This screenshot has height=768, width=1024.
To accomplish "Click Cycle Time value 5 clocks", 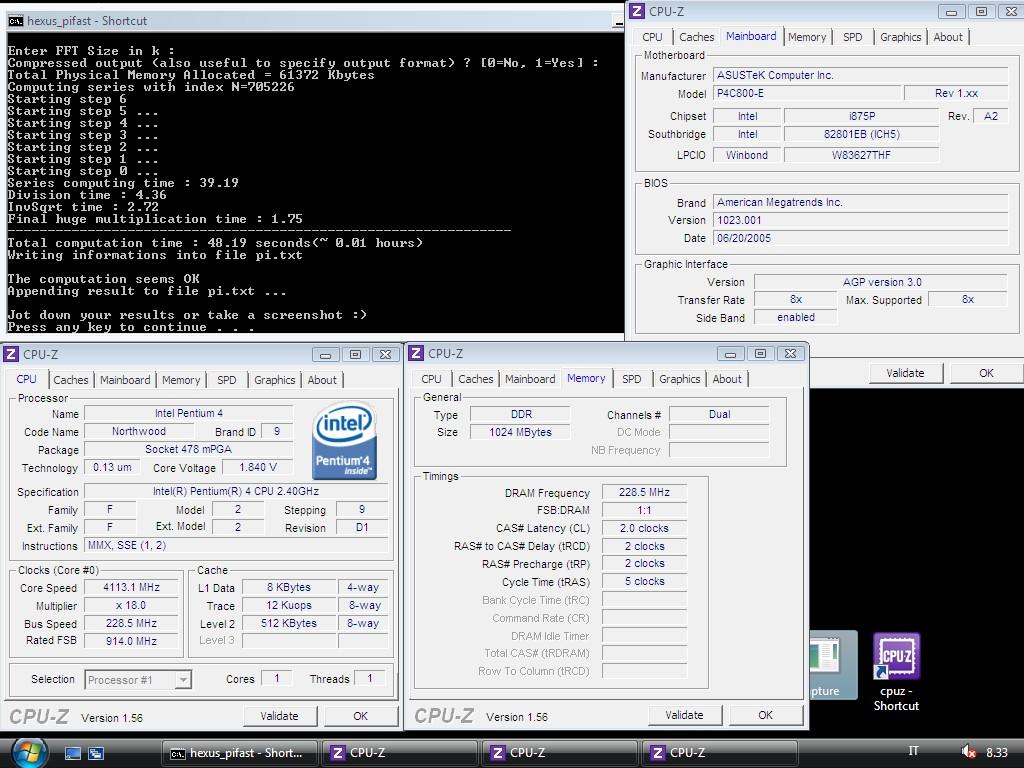I will pos(644,581).
